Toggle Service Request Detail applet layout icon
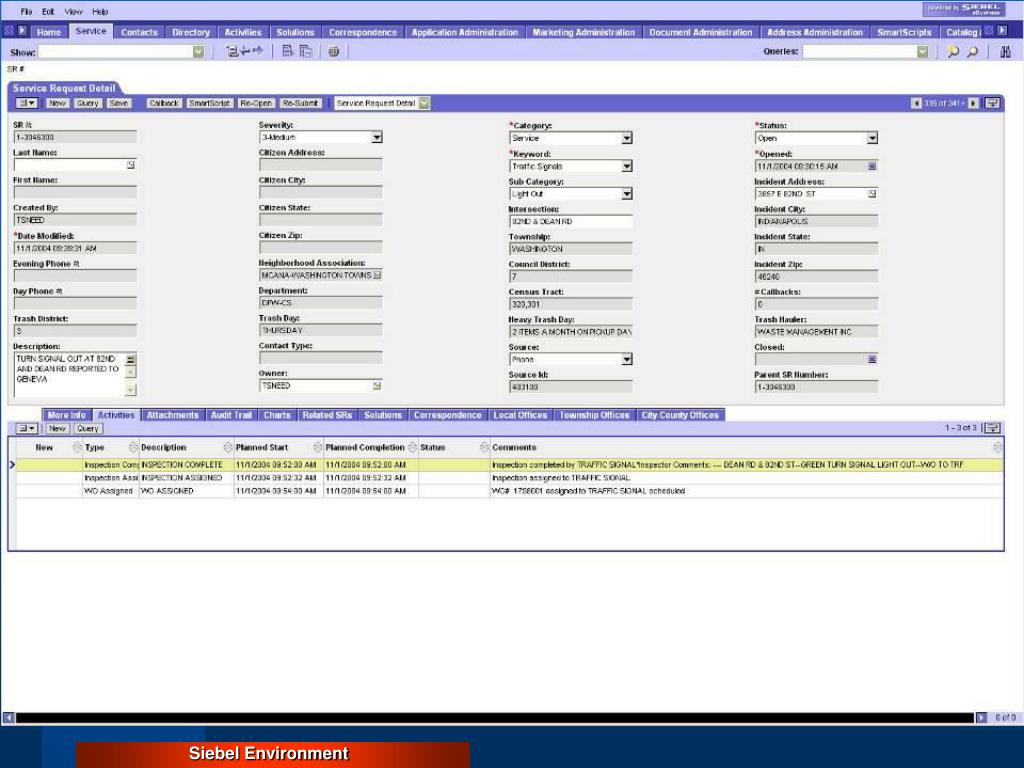The width and height of the screenshot is (1024, 768). pos(993,103)
